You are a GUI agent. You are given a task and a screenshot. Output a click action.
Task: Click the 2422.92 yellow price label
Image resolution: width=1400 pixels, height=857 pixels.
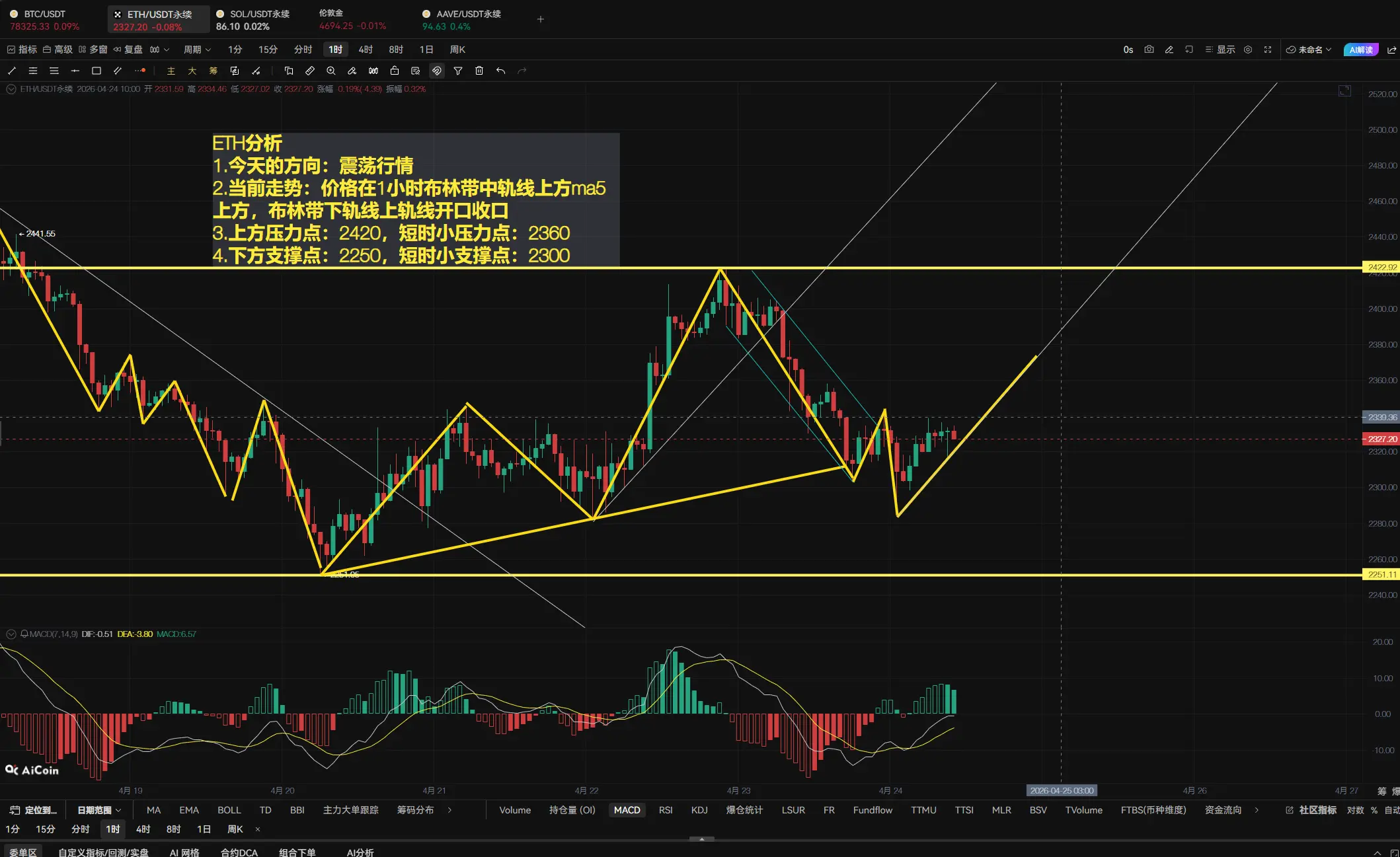pyautogui.click(x=1381, y=268)
